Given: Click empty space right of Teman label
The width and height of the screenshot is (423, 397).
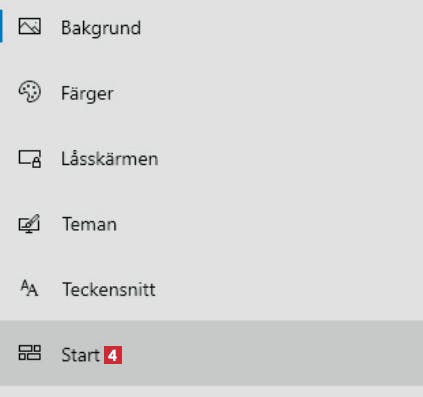Looking at the screenshot, I should tap(267, 223).
